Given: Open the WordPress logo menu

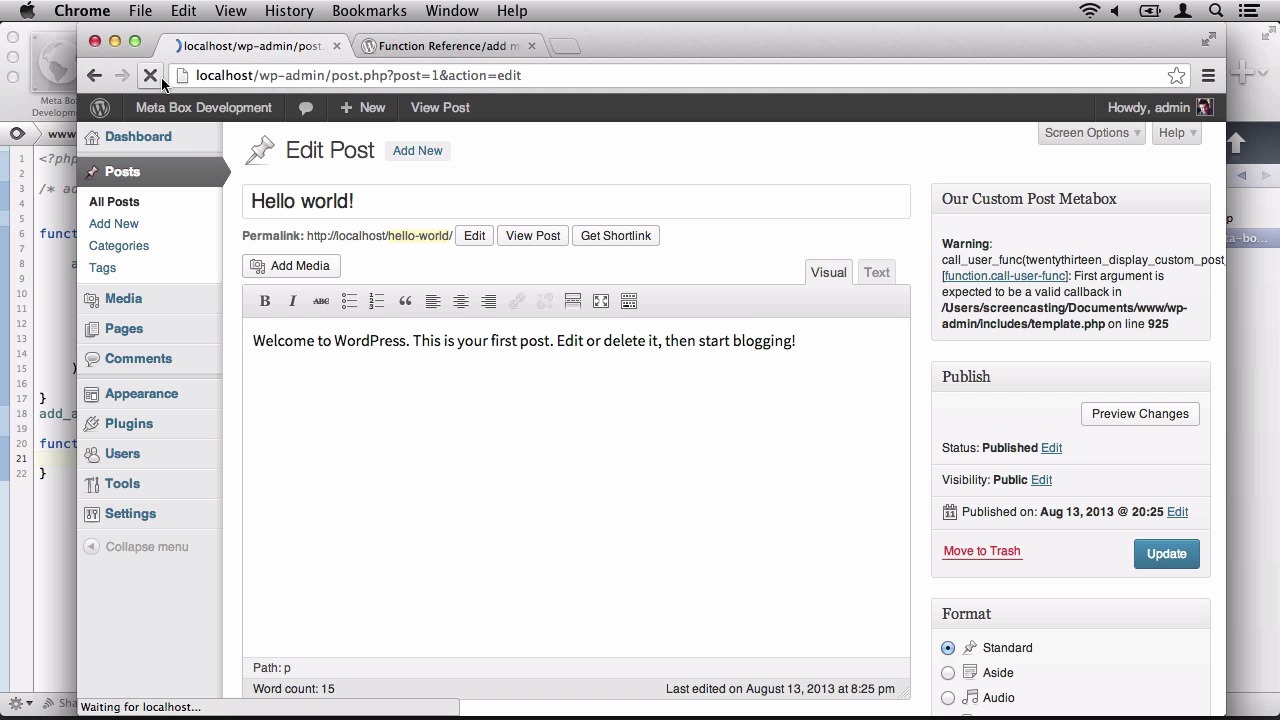Looking at the screenshot, I should pyautogui.click(x=100, y=108).
